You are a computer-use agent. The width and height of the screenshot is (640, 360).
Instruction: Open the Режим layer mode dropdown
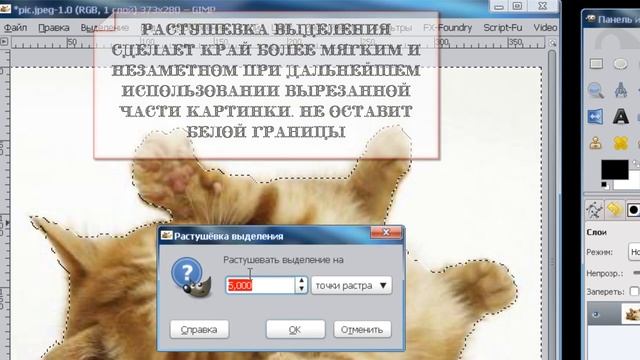pyautogui.click(x=634, y=252)
